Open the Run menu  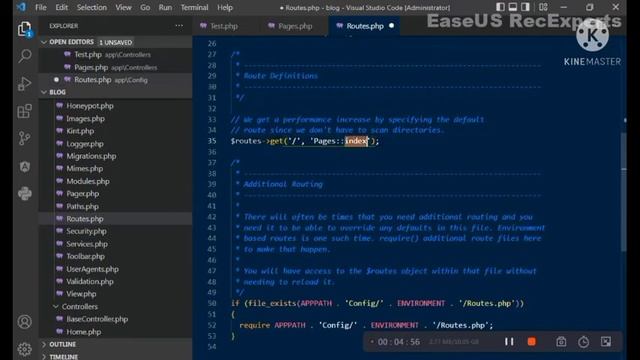tap(165, 7)
